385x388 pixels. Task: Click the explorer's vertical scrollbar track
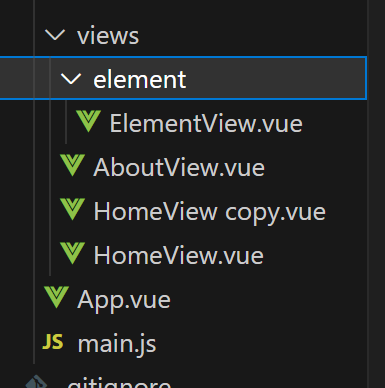point(376,194)
